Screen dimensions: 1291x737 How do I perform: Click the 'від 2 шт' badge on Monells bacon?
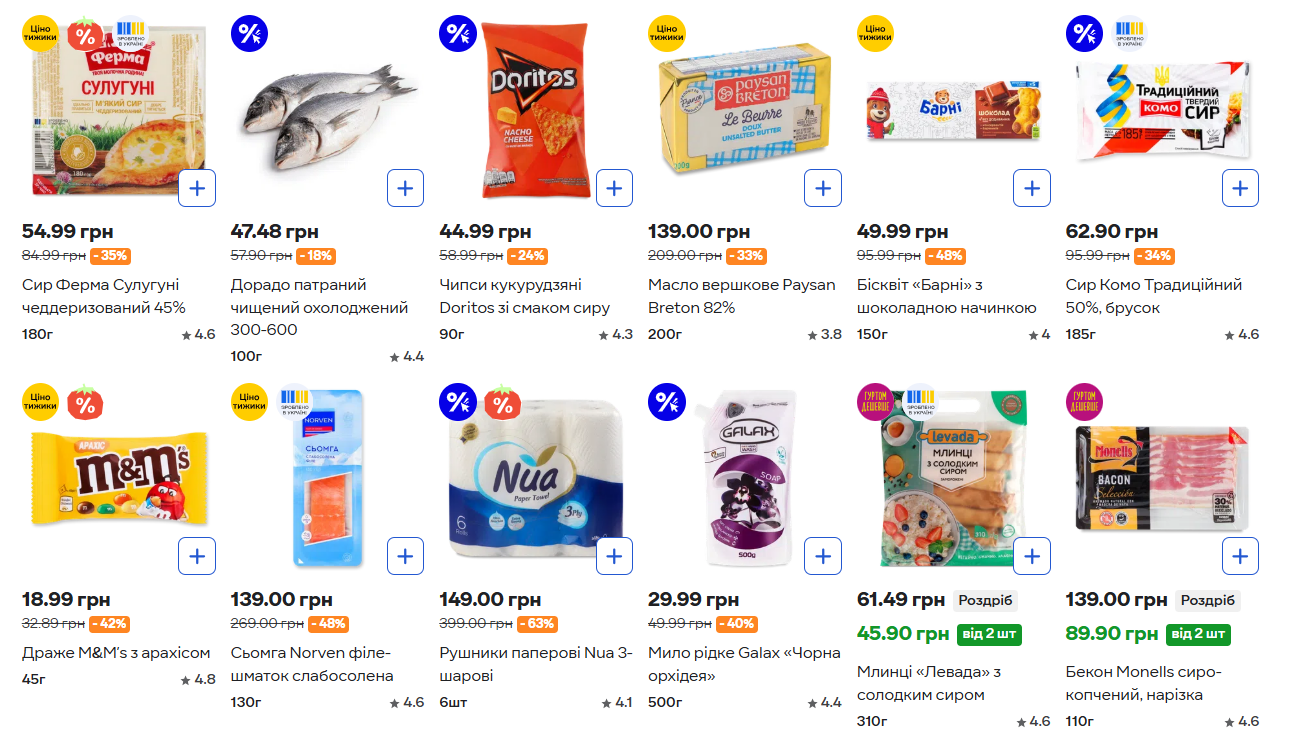point(1198,634)
